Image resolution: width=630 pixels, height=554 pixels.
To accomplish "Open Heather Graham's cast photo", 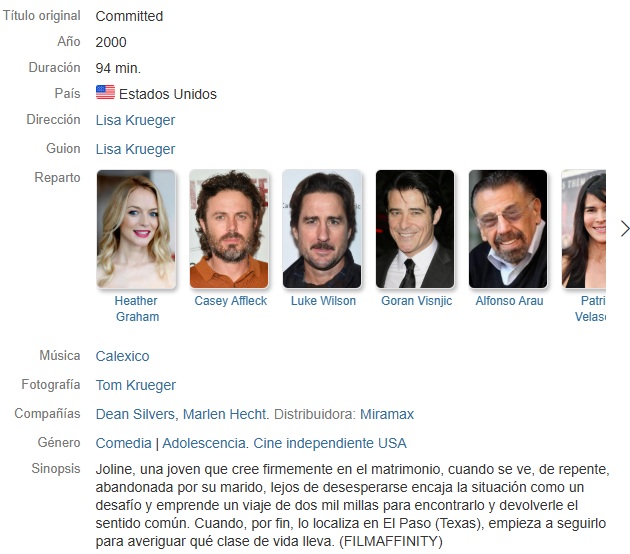I will coord(136,229).
